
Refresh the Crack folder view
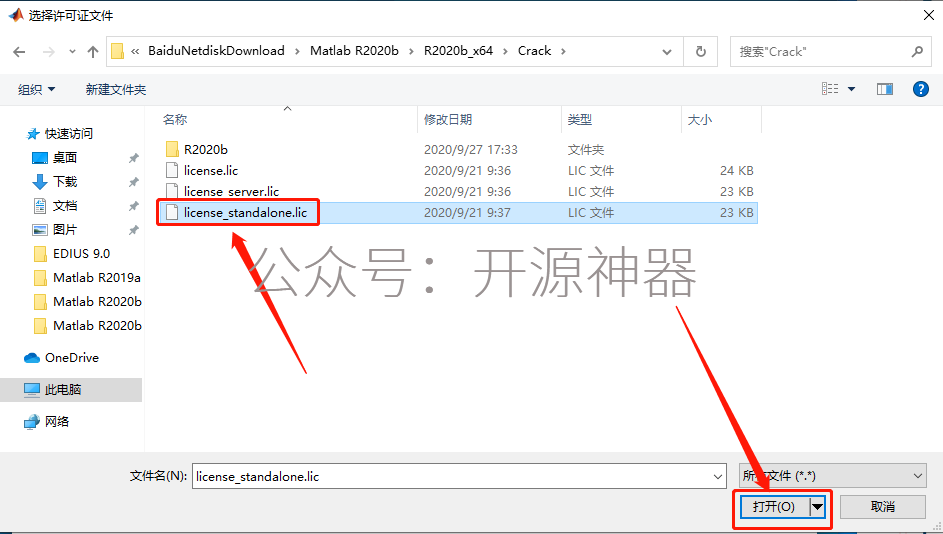tap(701, 52)
